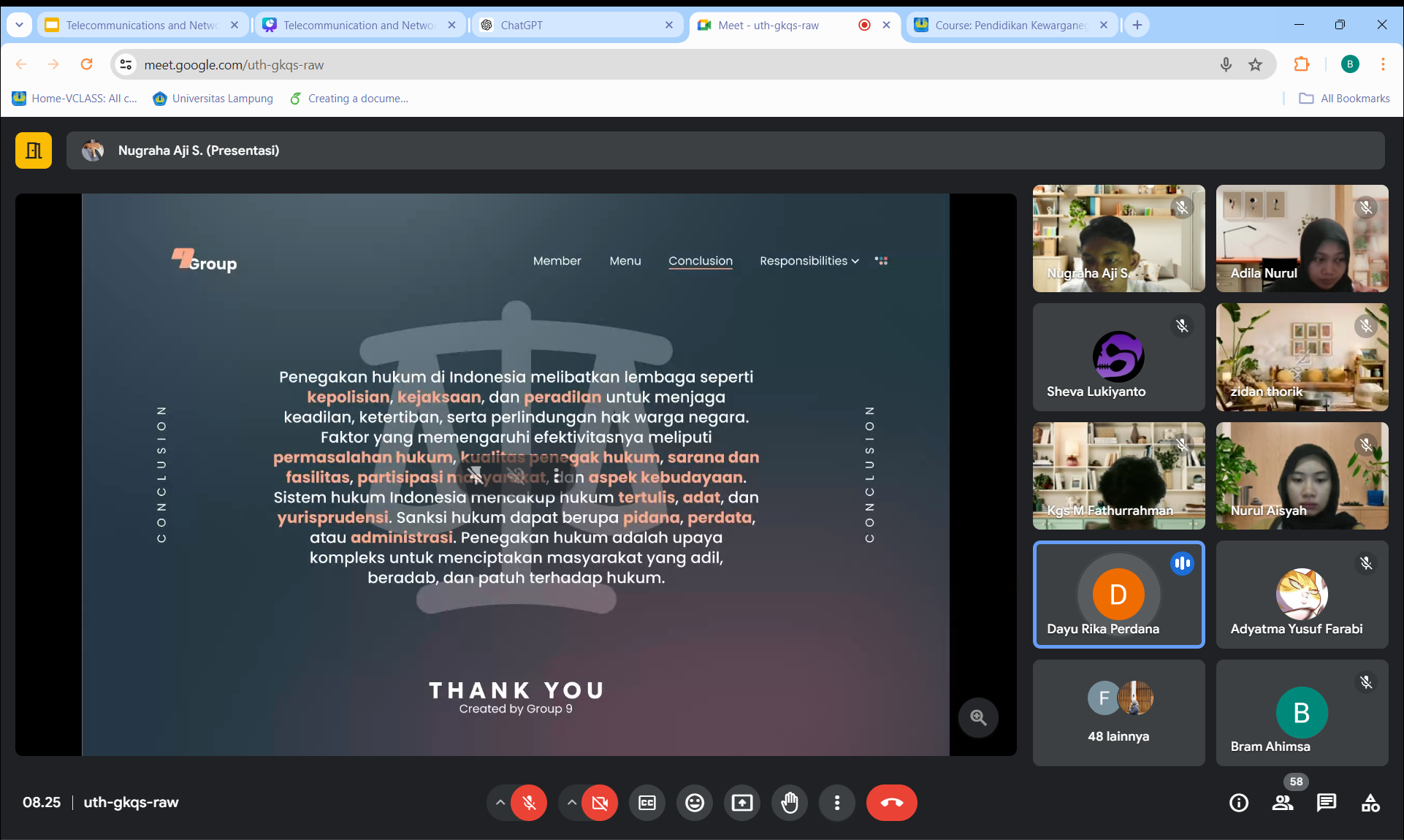Open meeting details info icon
The image size is (1404, 840).
click(1239, 803)
